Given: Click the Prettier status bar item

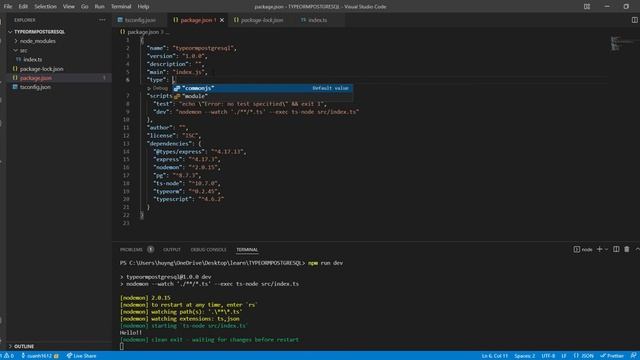Looking at the screenshot, I should [x=612, y=356].
